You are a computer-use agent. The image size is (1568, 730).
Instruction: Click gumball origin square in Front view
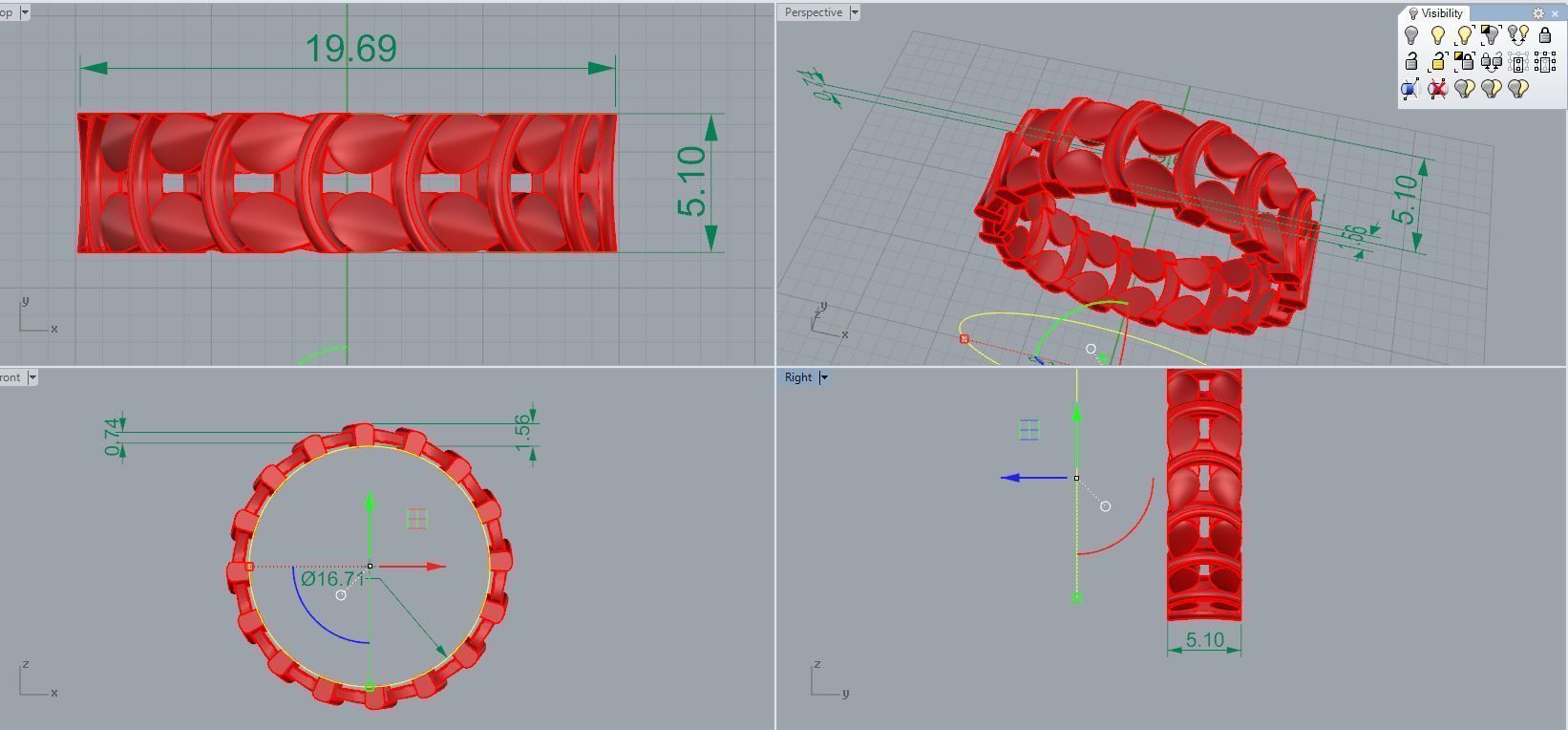(371, 566)
